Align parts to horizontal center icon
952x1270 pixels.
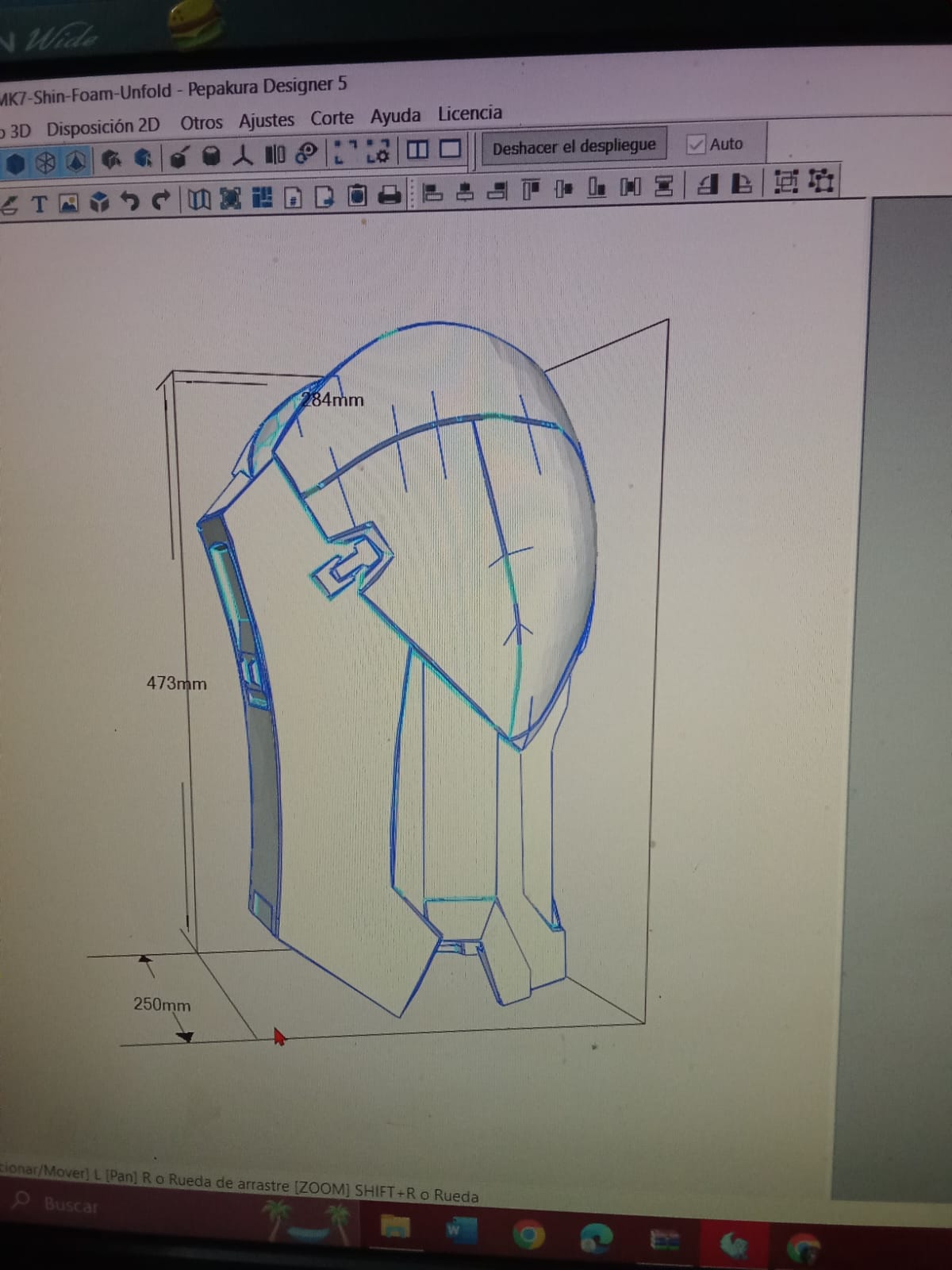[466, 191]
